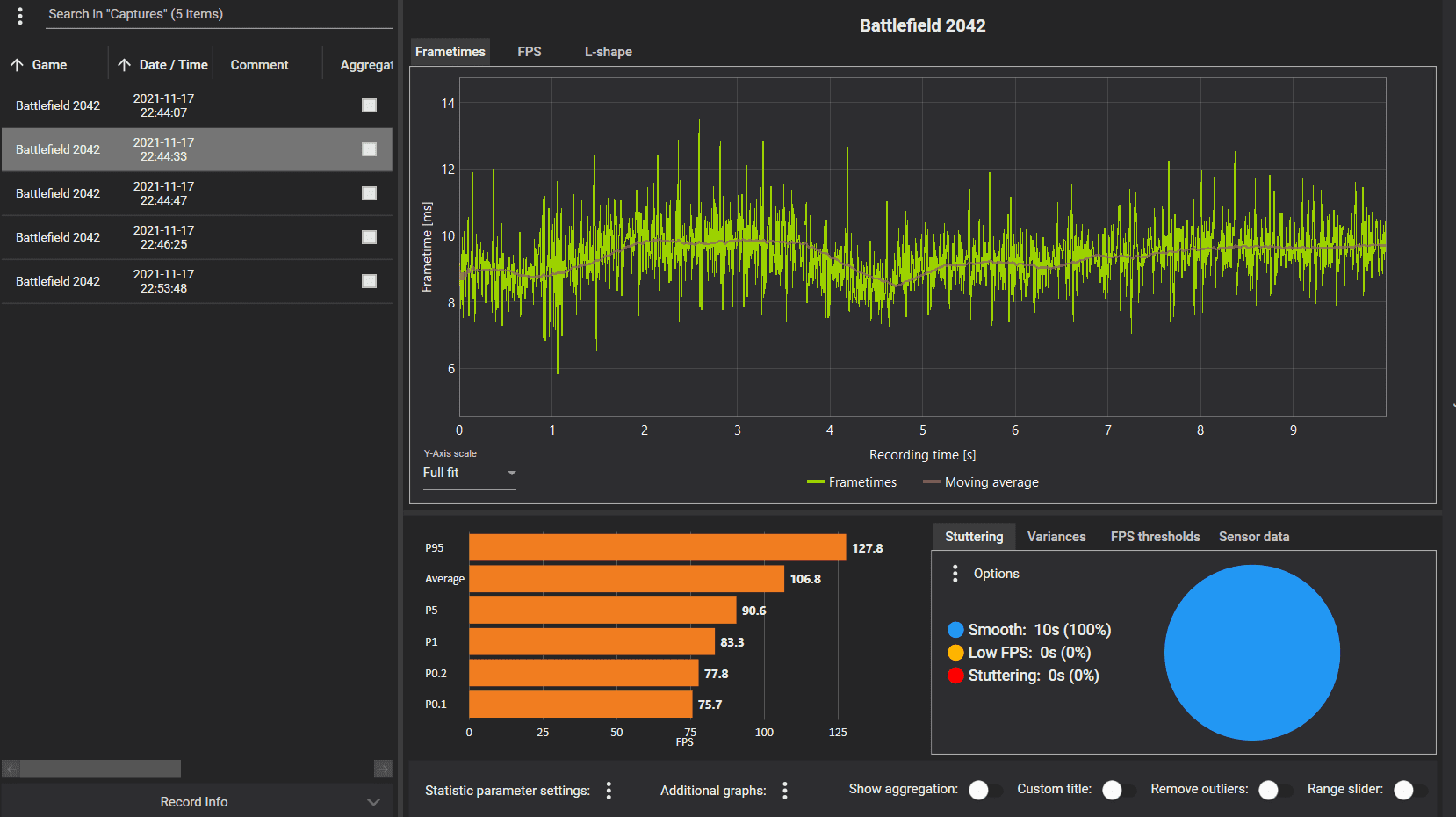Select the capture row dated 22:44:47

197,193
